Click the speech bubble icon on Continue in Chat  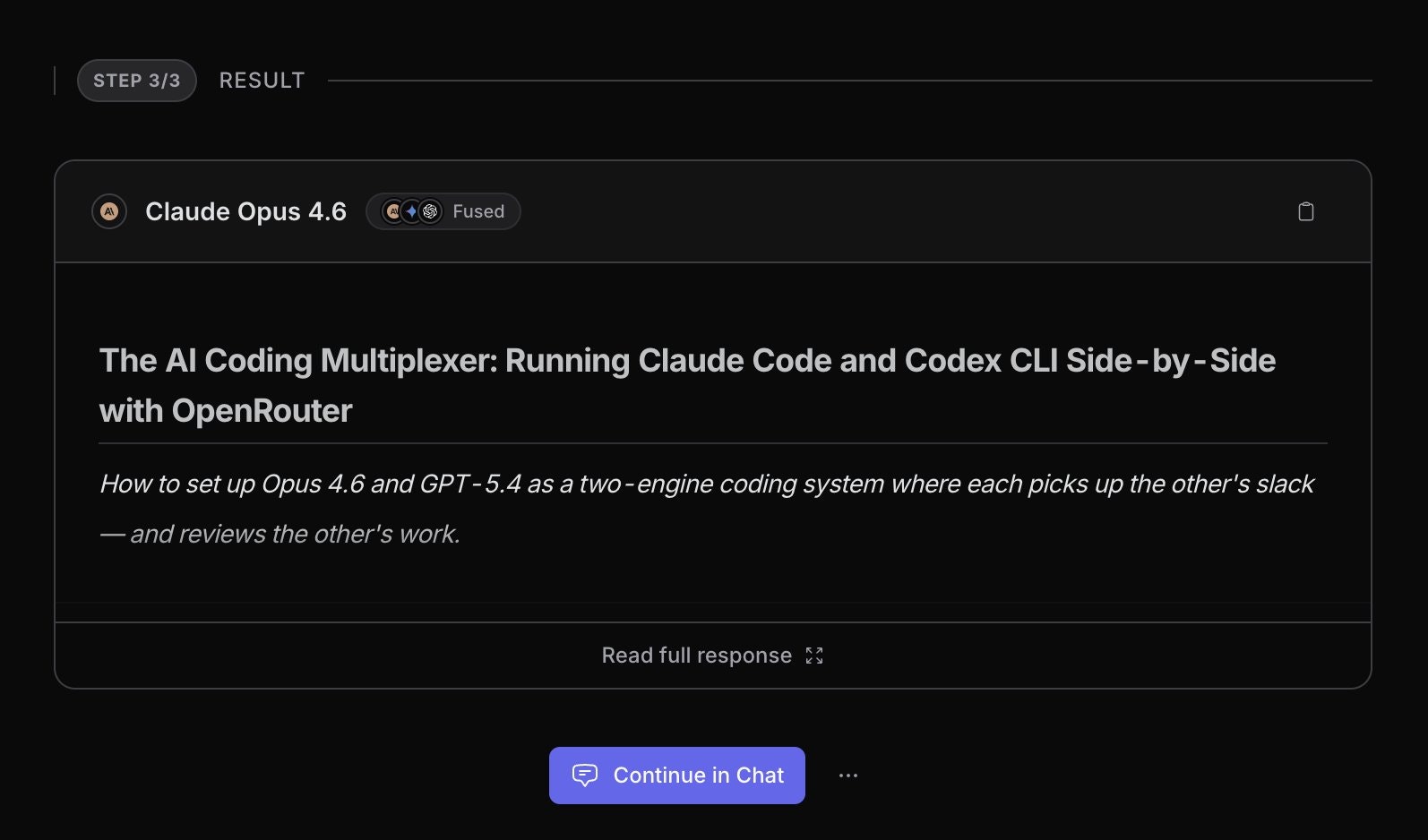[x=585, y=775]
